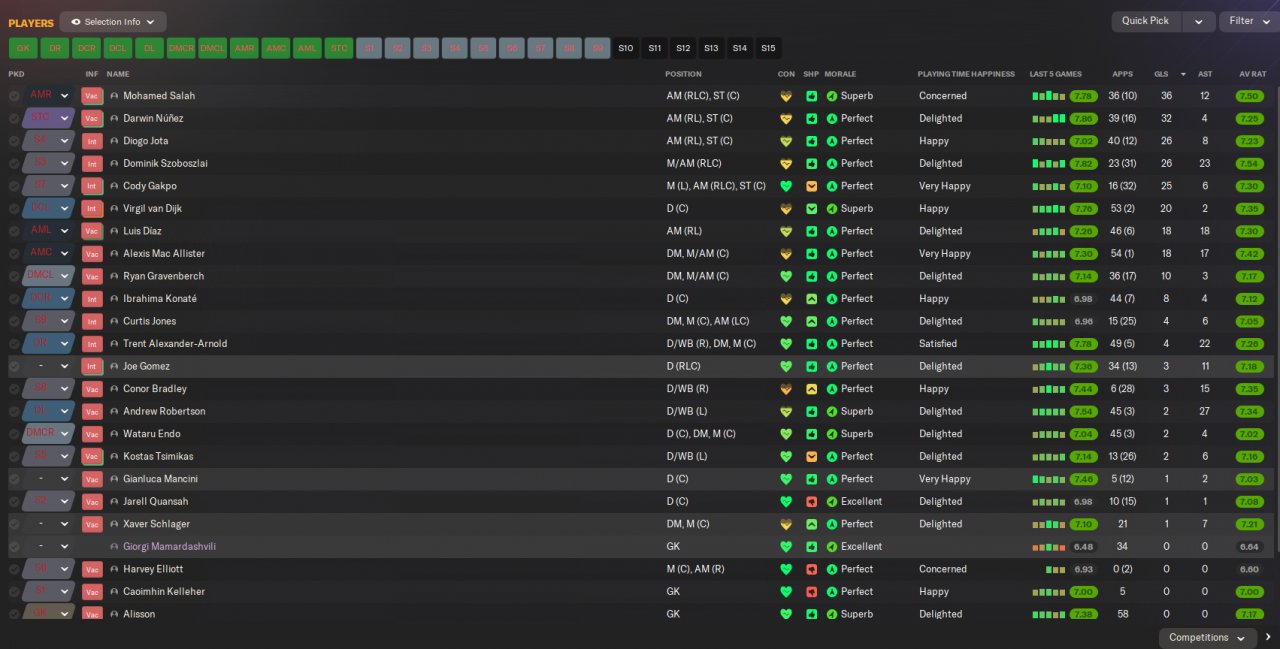Click Gianluca Mancini's sharpness icon
Screen dimensions: 1280x649
812,479
